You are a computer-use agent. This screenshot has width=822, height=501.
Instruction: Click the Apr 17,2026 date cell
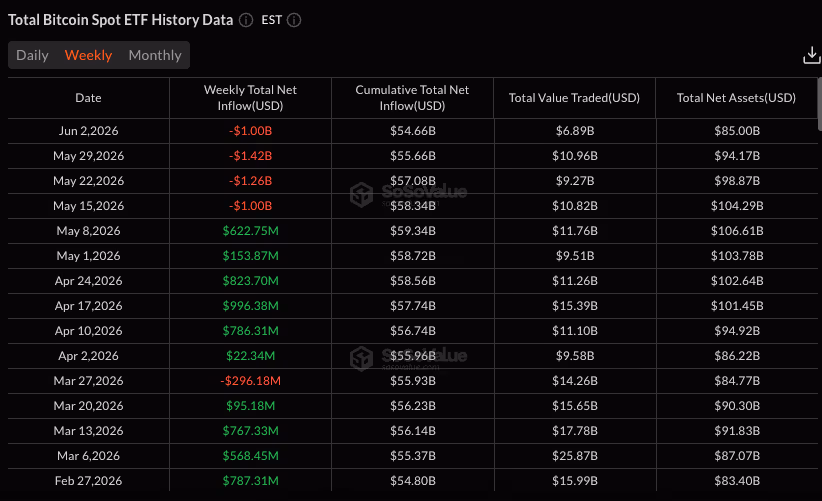pyautogui.click(x=89, y=306)
